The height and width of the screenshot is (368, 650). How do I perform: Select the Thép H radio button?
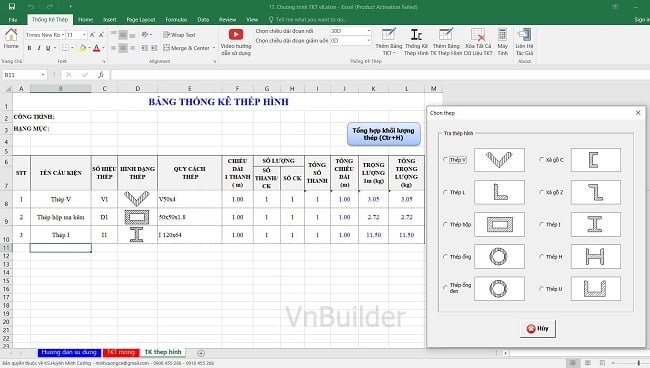pyautogui.click(x=541, y=257)
